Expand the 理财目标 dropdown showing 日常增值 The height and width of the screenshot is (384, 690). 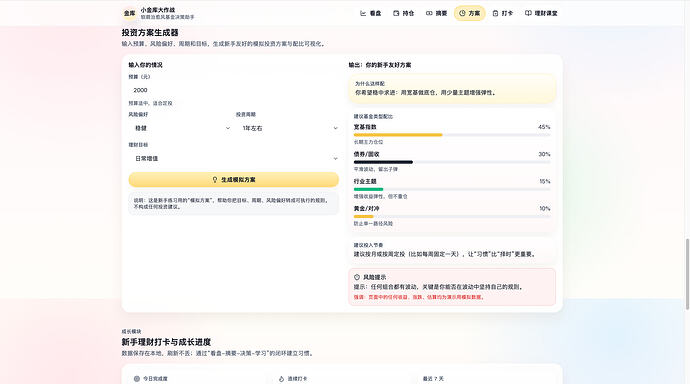[234, 158]
